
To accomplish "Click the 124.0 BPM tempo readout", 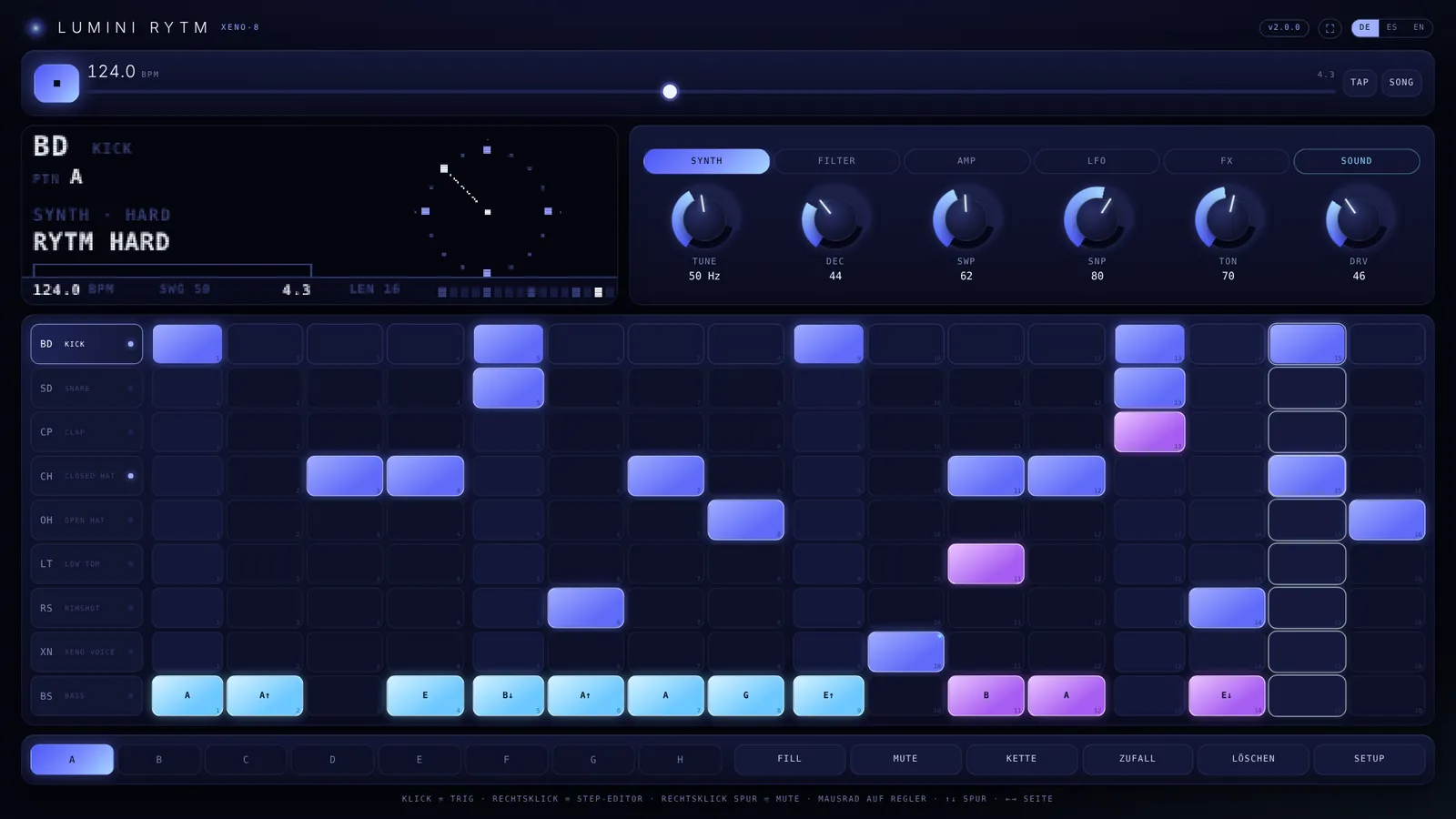I will (123, 72).
